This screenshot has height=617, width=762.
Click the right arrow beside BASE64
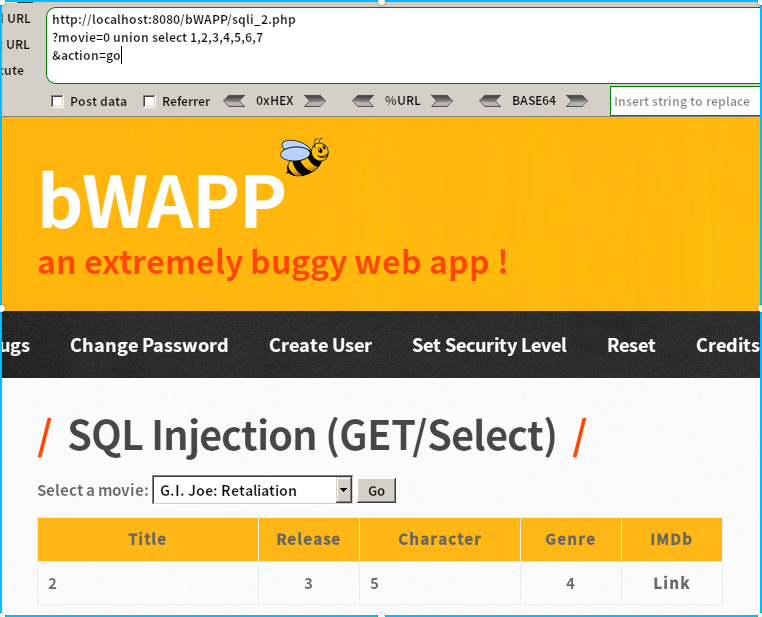(x=577, y=101)
